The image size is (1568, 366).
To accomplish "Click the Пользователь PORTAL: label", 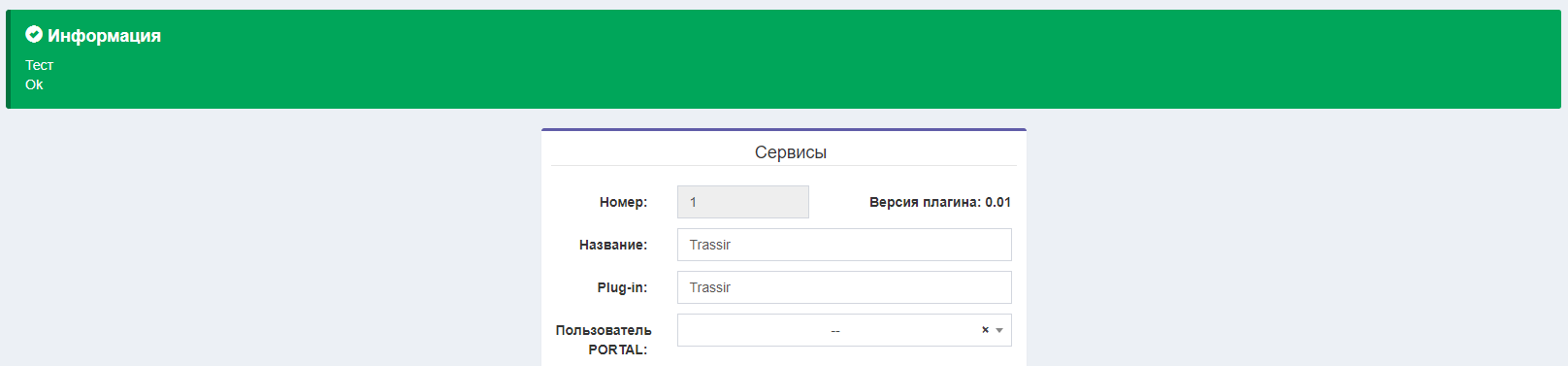I will (x=604, y=340).
